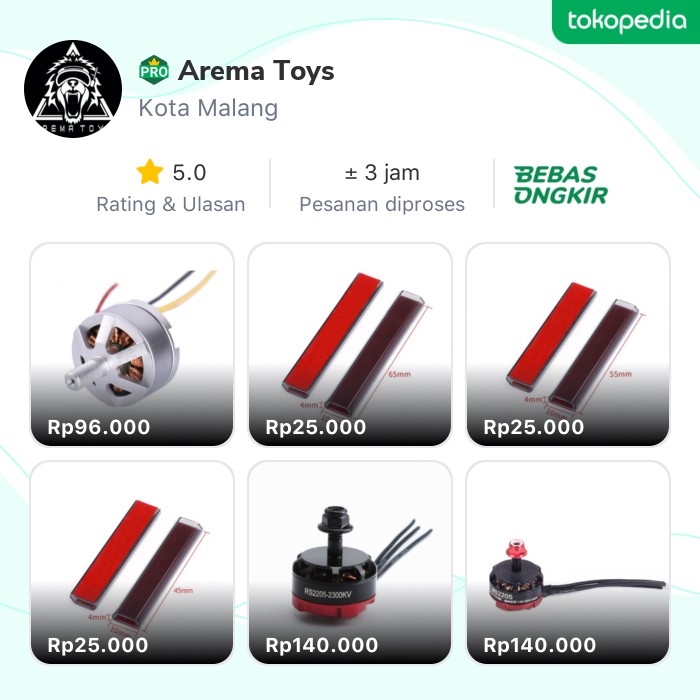Click the green PRO merchant badge

point(154,71)
